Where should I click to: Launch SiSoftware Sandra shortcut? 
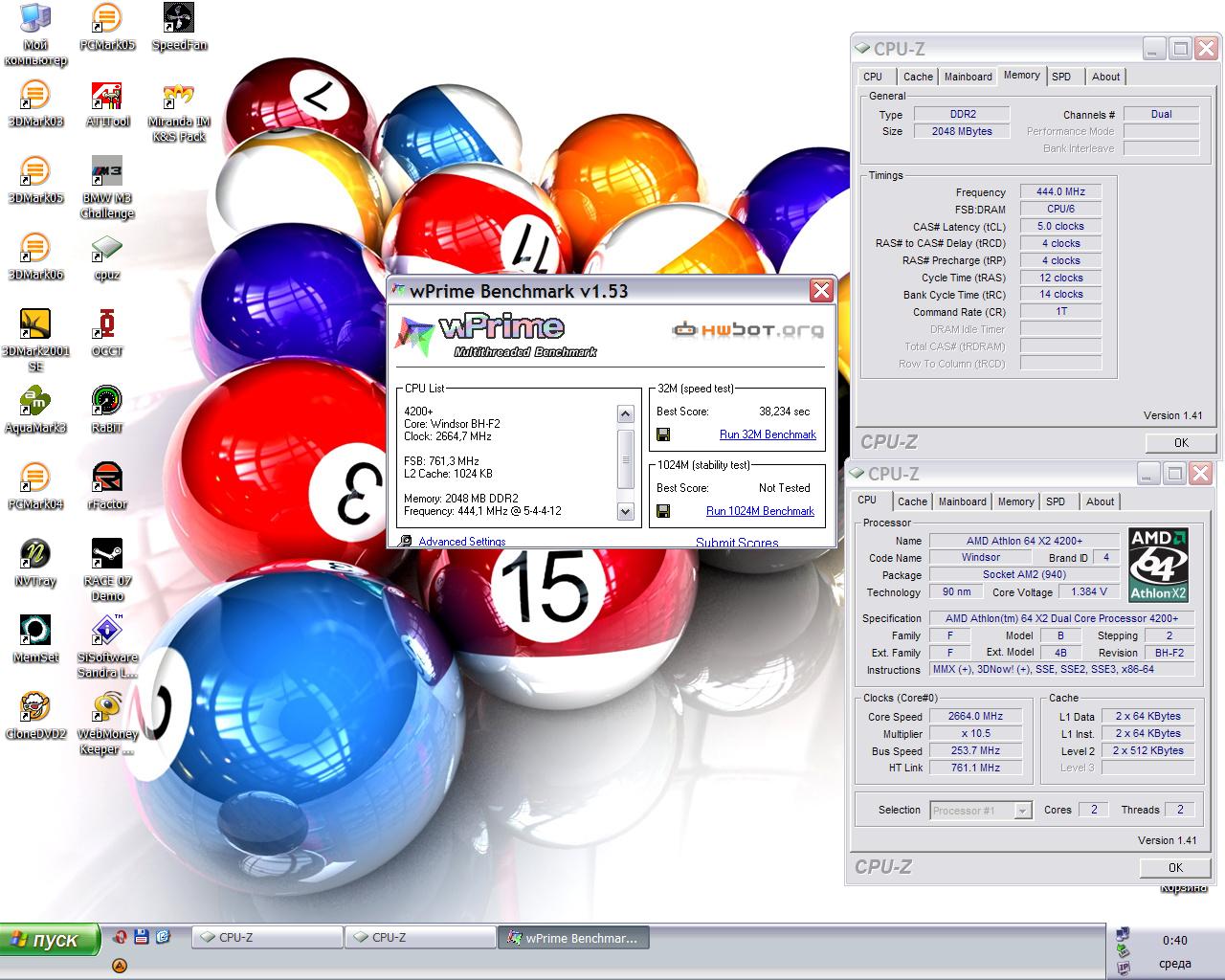pyautogui.click(x=107, y=647)
